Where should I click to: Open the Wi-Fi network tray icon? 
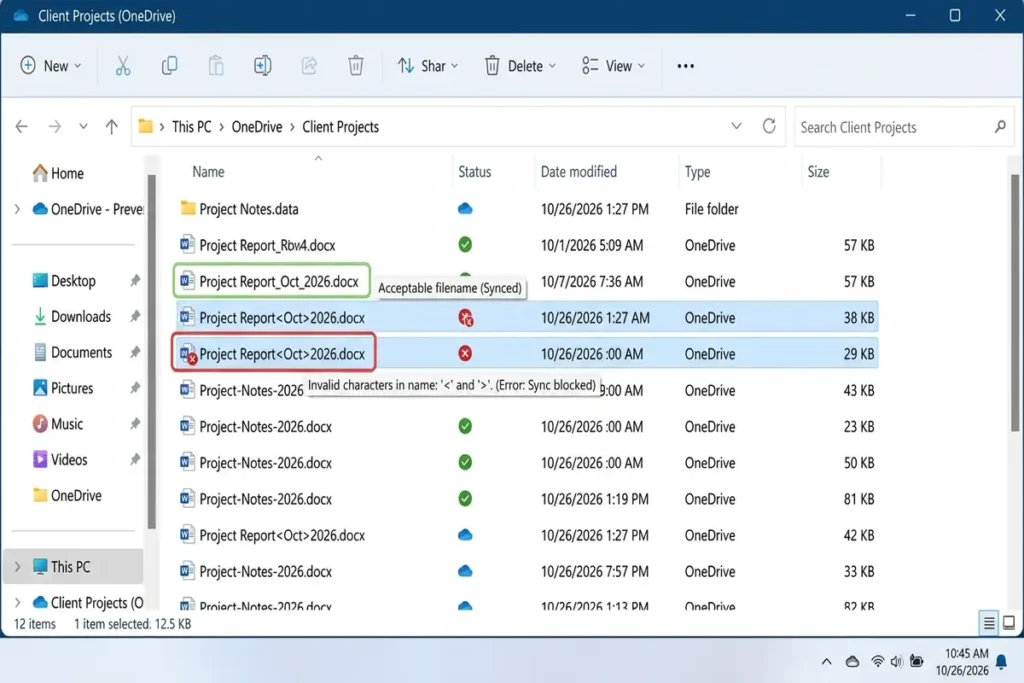click(x=878, y=661)
